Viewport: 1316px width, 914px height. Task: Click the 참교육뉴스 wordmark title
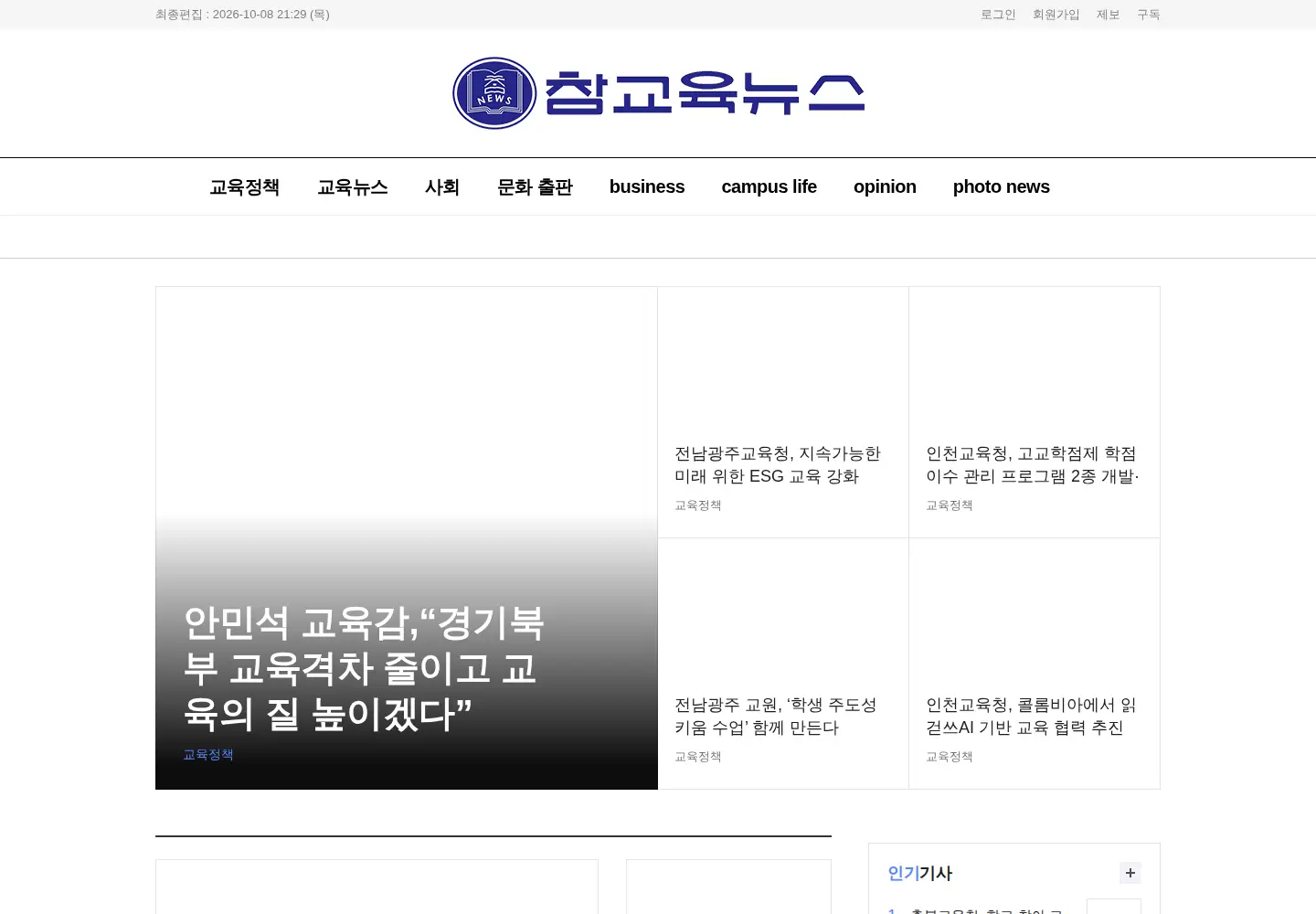pyautogui.click(x=705, y=93)
